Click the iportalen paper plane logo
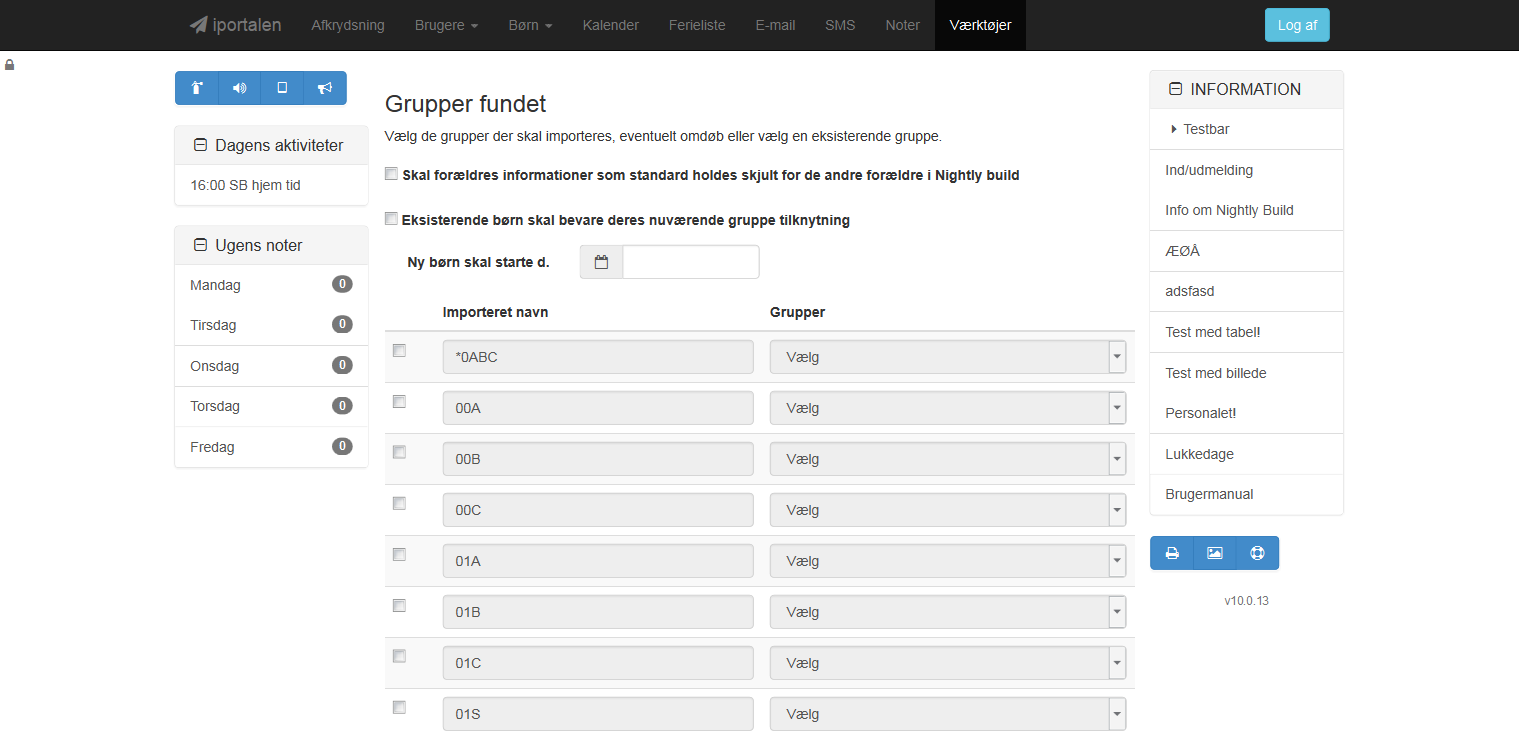The image size is (1519, 731). [x=236, y=25]
